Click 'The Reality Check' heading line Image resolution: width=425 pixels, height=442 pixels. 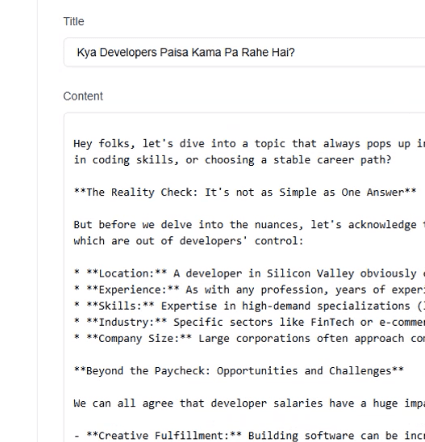(245, 192)
